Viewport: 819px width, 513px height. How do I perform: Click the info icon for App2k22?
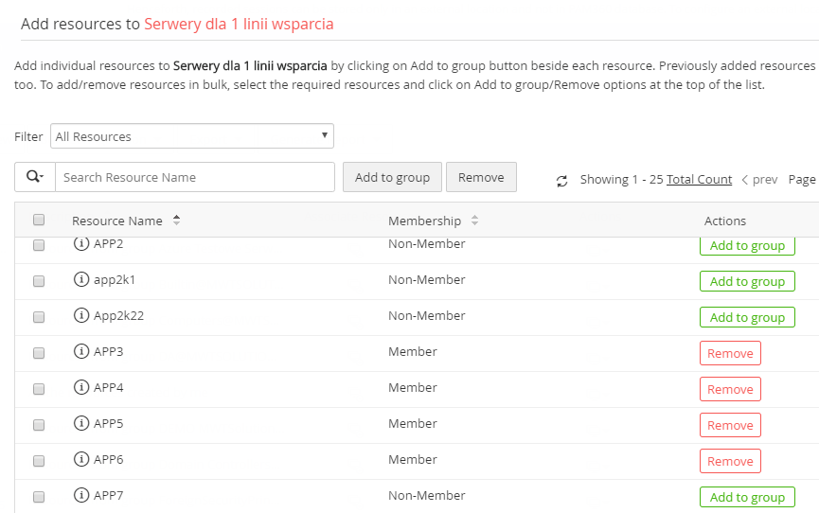click(x=81, y=316)
